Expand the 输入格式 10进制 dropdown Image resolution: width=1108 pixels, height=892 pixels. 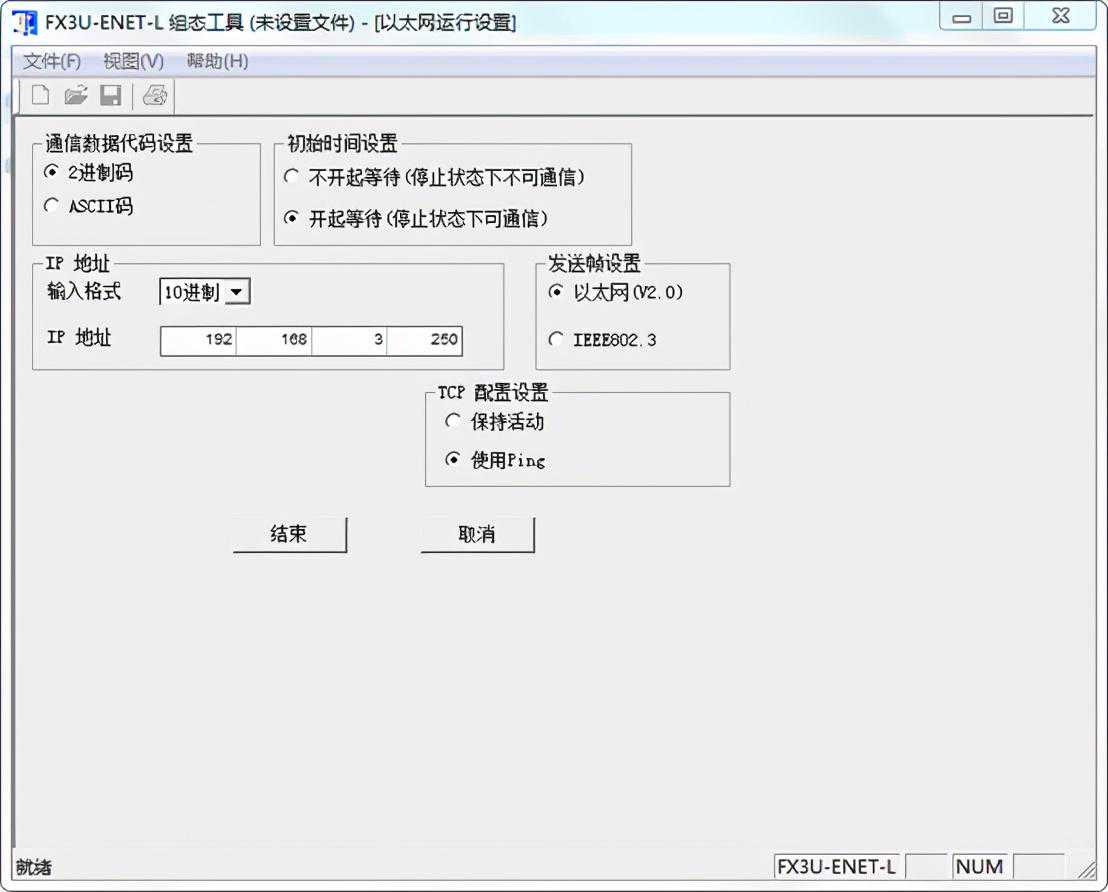point(237,292)
